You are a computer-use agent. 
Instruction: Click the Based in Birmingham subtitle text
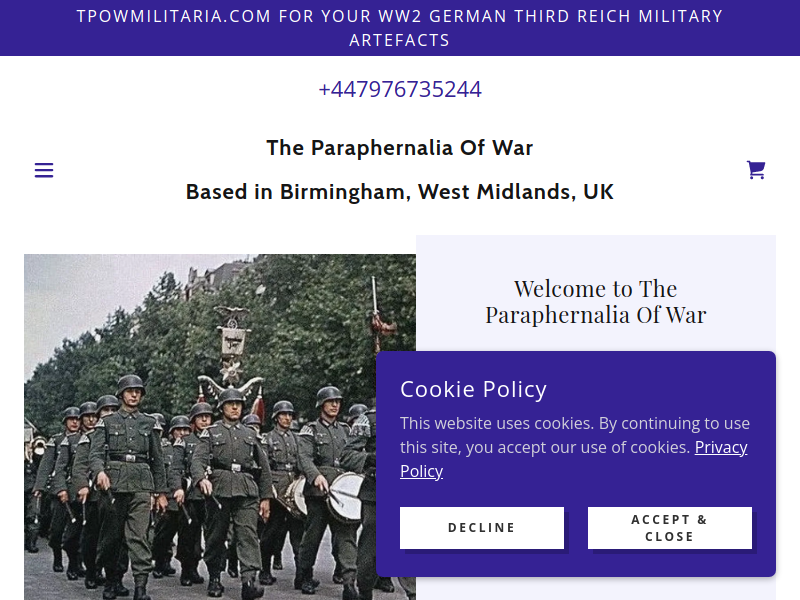[x=399, y=192]
